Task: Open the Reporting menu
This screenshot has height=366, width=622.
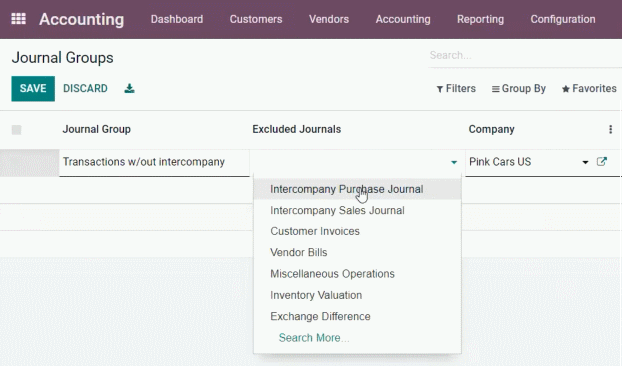Action: pyautogui.click(x=480, y=19)
